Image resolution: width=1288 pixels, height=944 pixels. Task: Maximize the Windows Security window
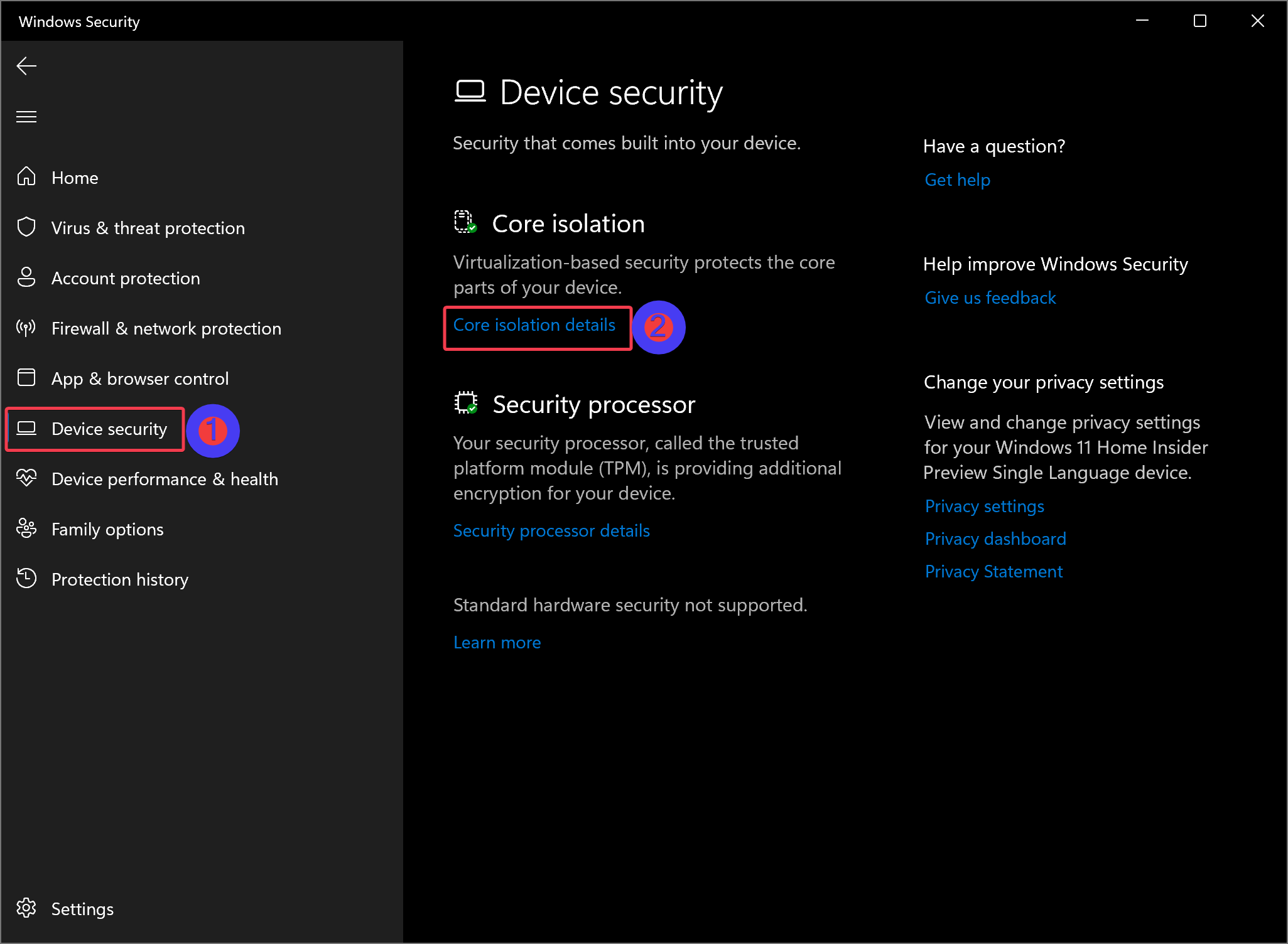click(1200, 21)
